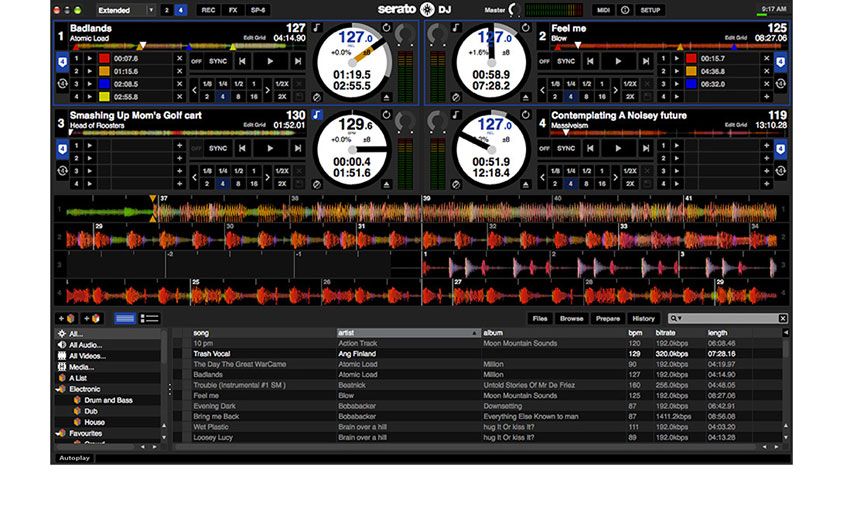Screen dimensions: 850x505
Task: Open the Extended view mode dropdown
Action: pyautogui.click(x=126, y=10)
